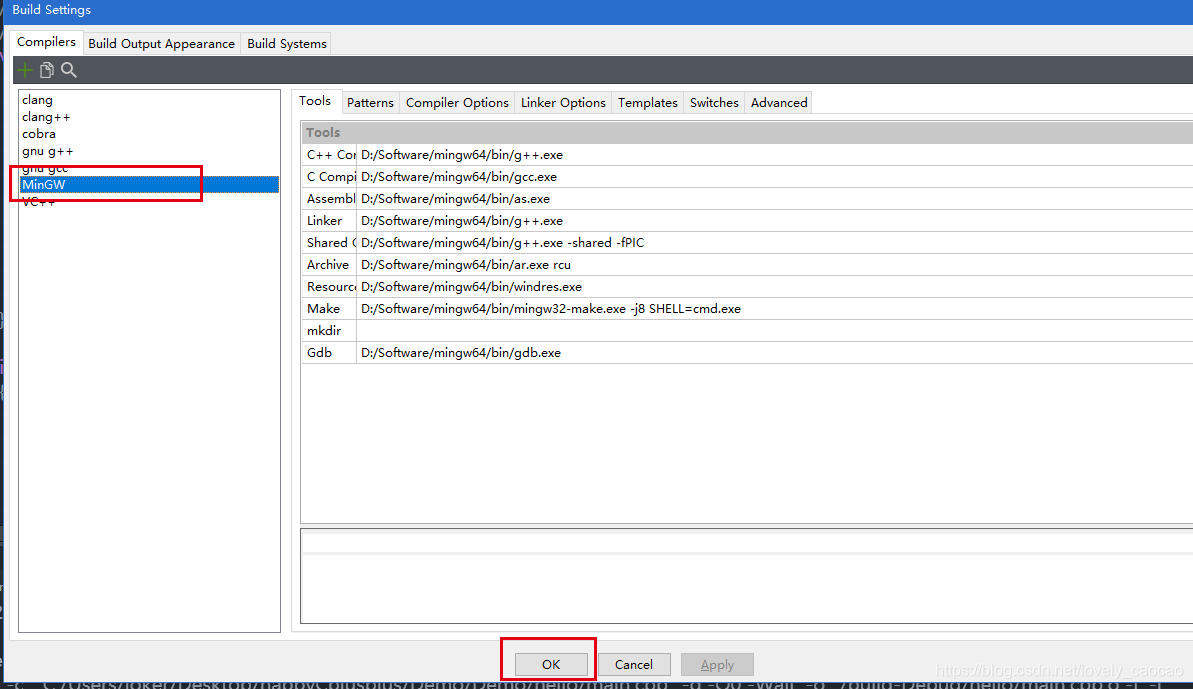This screenshot has width=1193, height=689.
Task: Open the Patterns sub-tab
Action: pos(370,101)
